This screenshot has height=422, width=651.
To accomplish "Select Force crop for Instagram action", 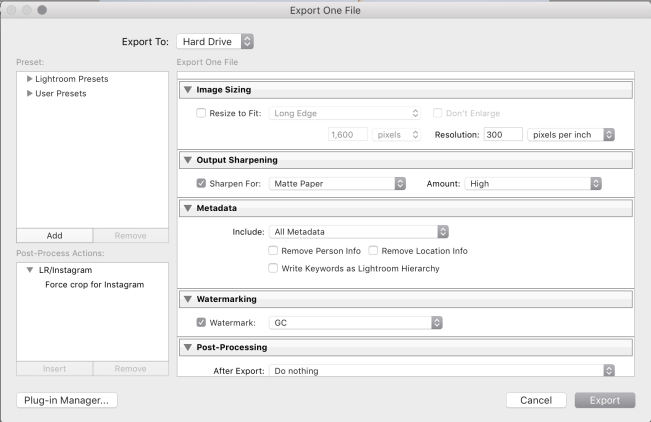I will click(94, 285).
